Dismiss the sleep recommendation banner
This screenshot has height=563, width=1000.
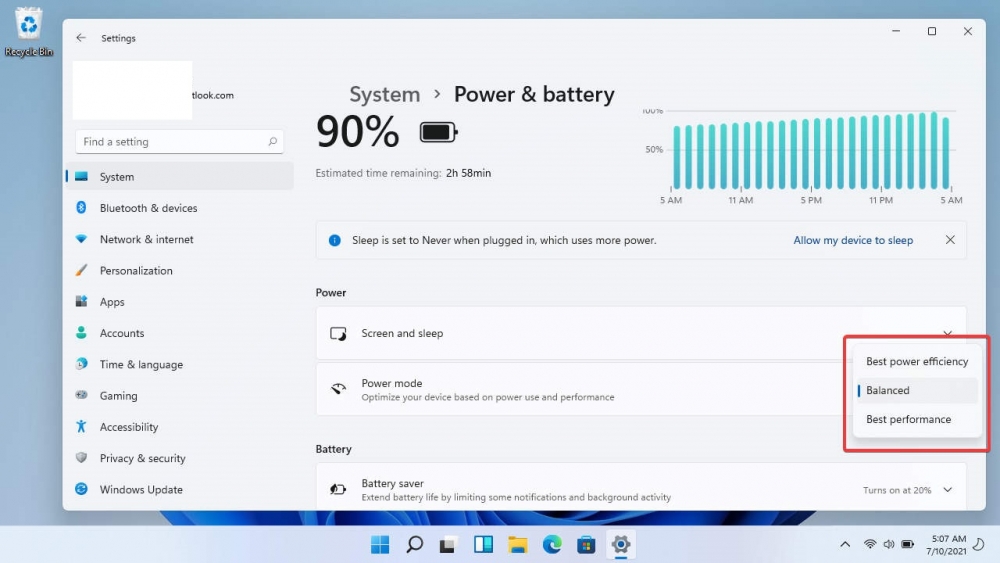tap(950, 240)
